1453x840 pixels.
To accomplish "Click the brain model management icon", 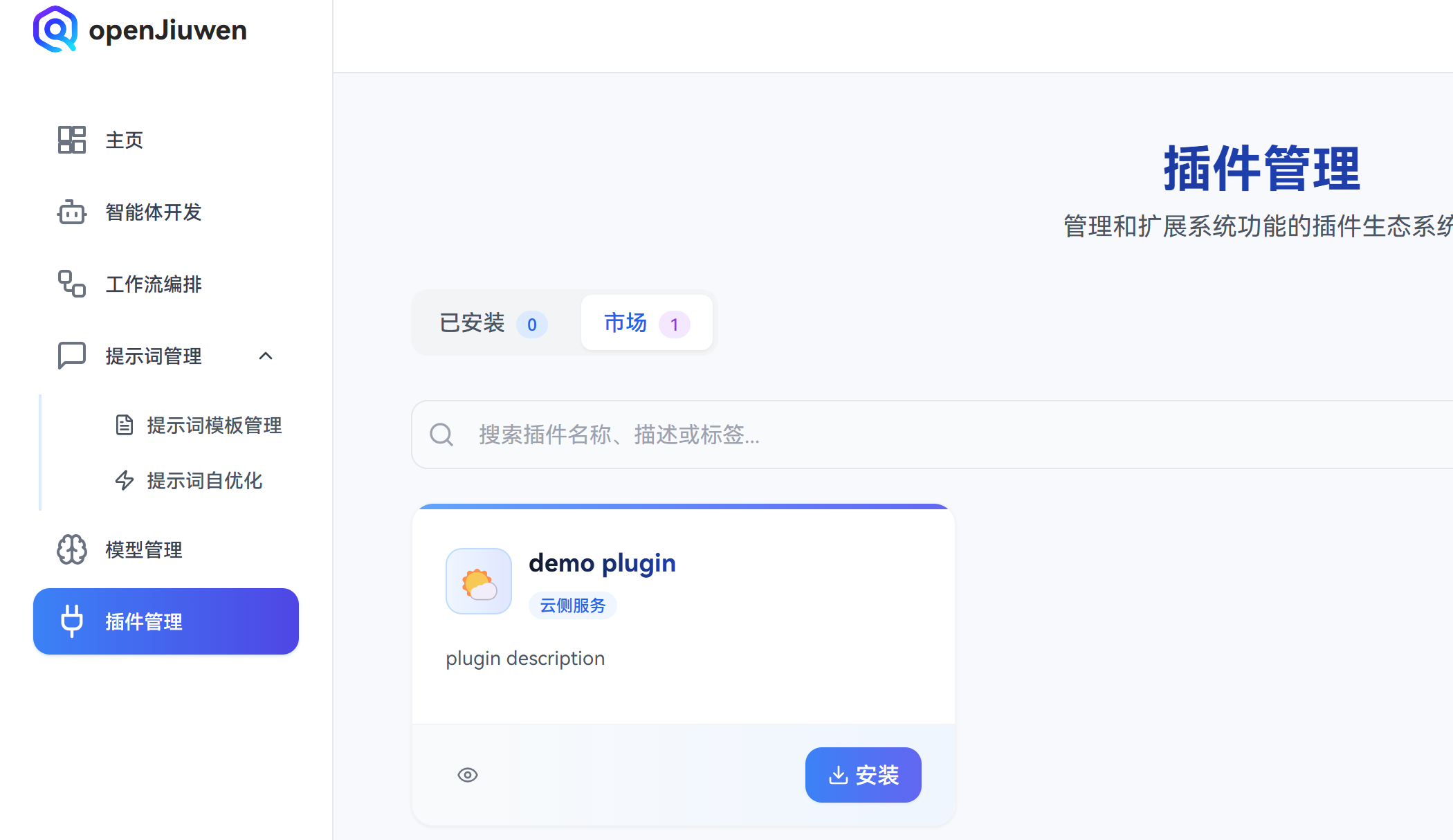I will click(71, 549).
